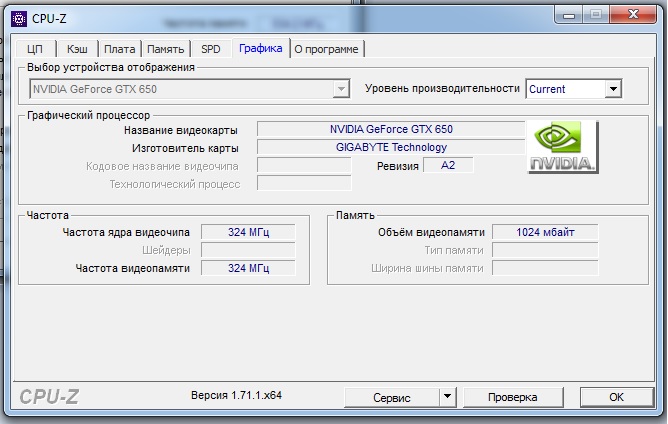
Task: Switch to the ЦП tab
Action: pos(35,49)
